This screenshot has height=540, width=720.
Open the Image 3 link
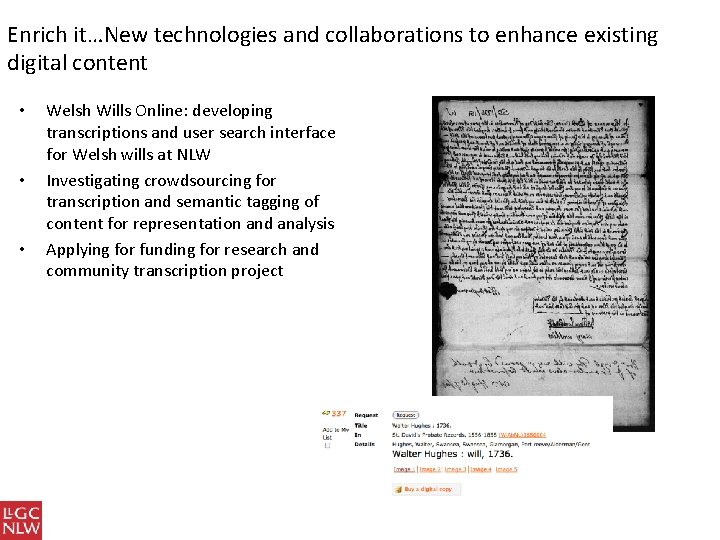click(x=455, y=469)
